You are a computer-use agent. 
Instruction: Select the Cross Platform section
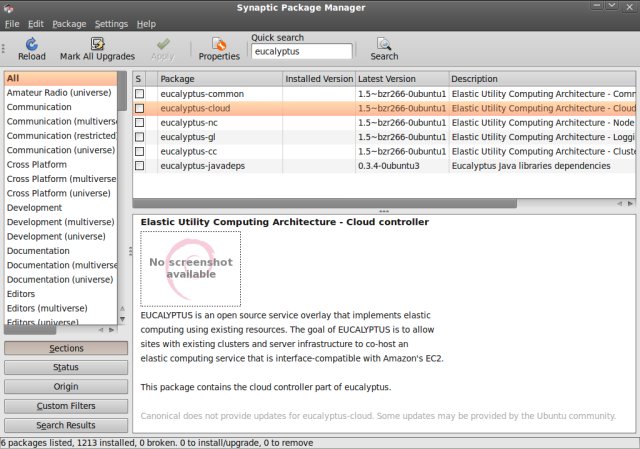37,165
